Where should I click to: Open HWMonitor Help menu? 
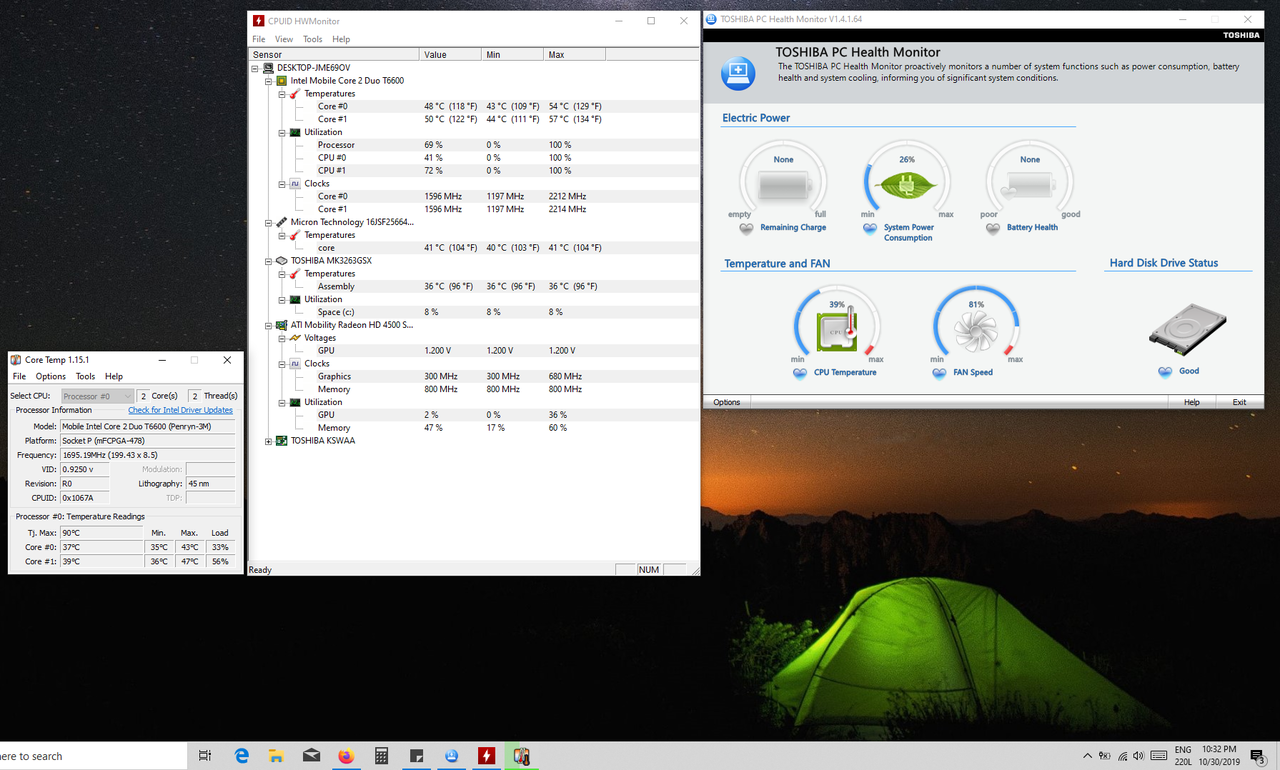(341, 39)
